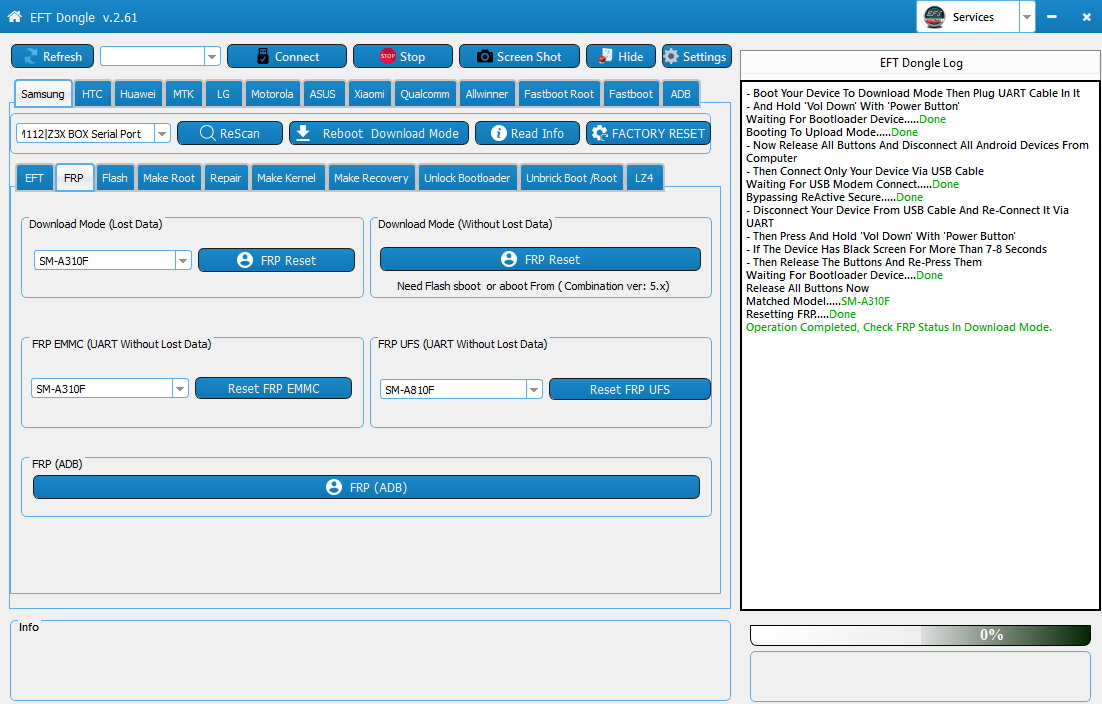Click 'Operation Completed, Check FRP Status' log line
Screen dimensions: 1102x704
tap(898, 327)
